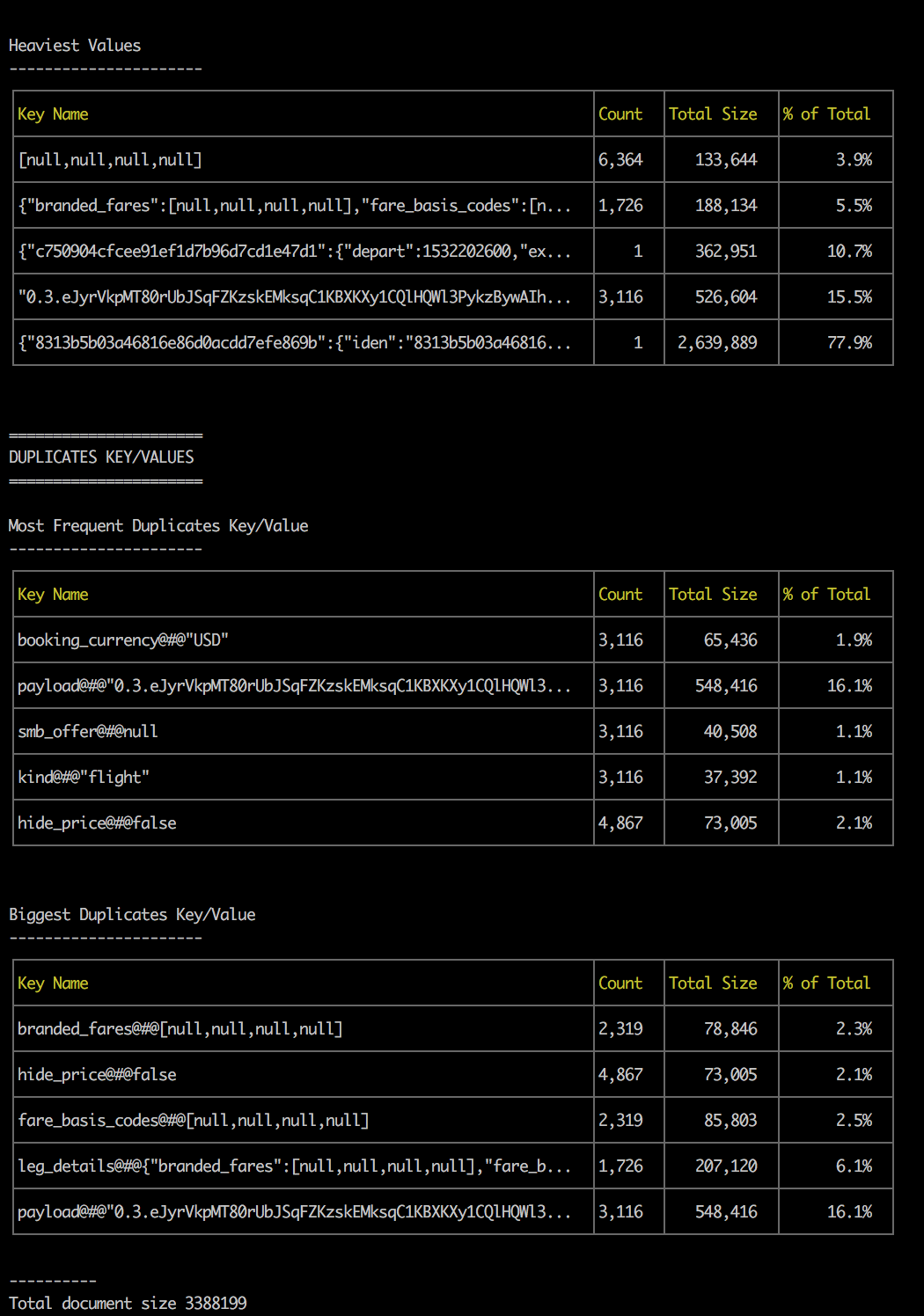This screenshot has width=924, height=1316.
Task: Select 'Key Name' header in Most Frequent Duplicates table
Action: pyautogui.click(x=53, y=595)
